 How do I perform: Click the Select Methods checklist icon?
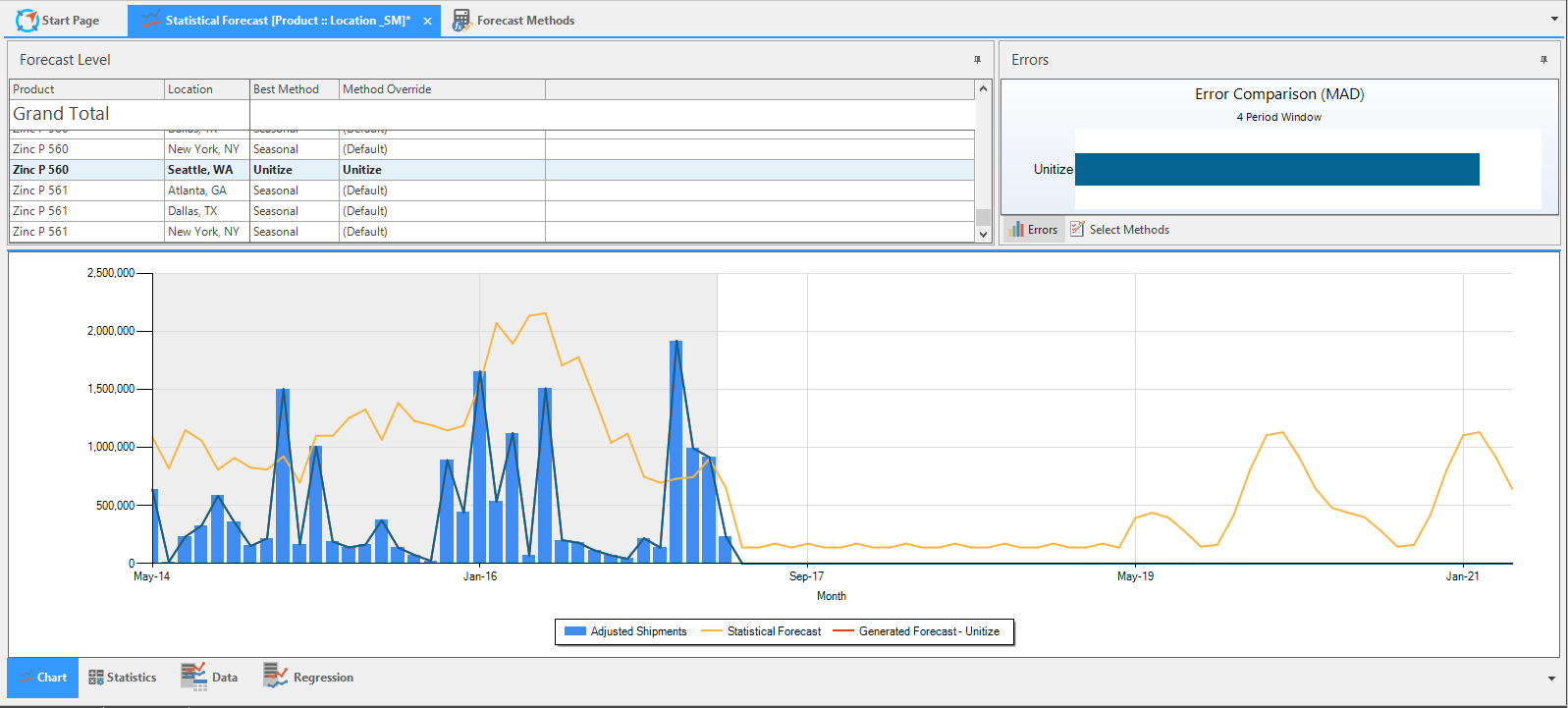click(x=1077, y=229)
